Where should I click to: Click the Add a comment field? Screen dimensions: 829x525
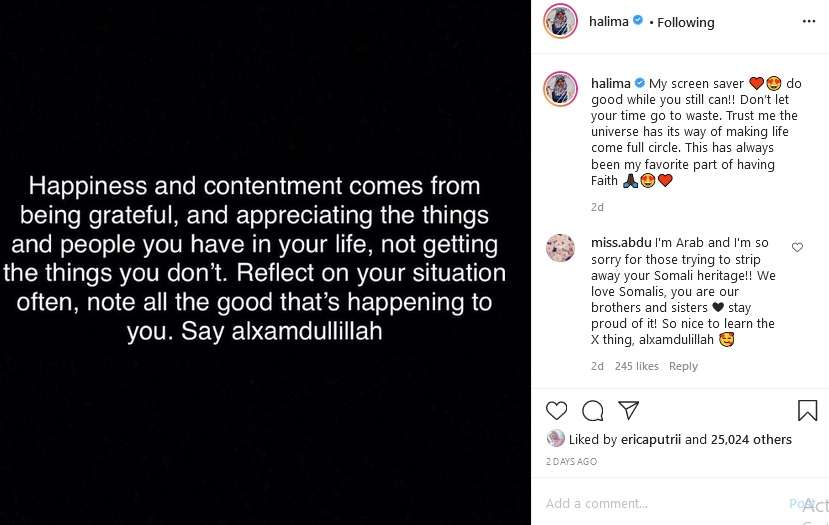(x=665, y=503)
